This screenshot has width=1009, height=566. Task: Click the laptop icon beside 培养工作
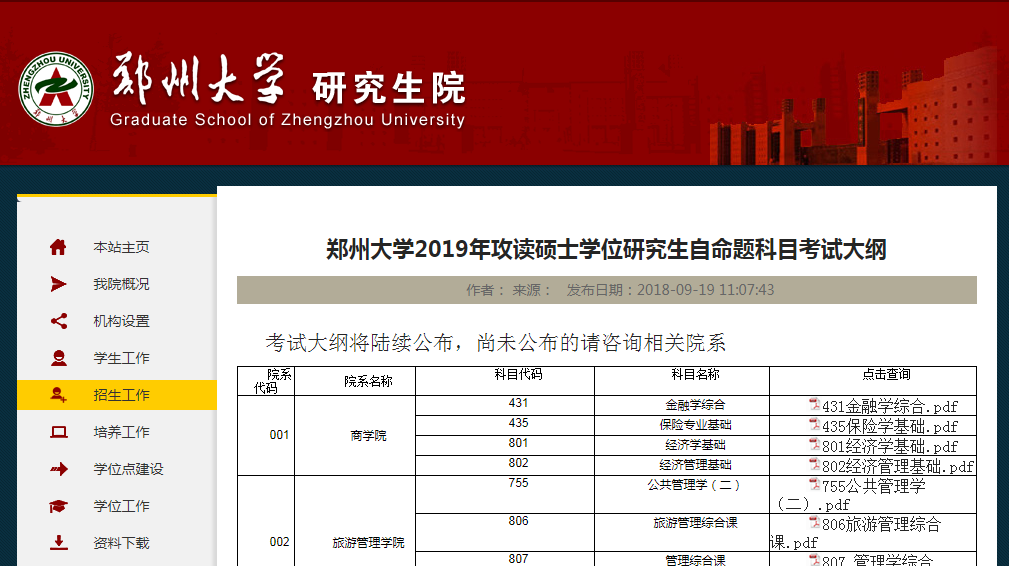point(58,432)
